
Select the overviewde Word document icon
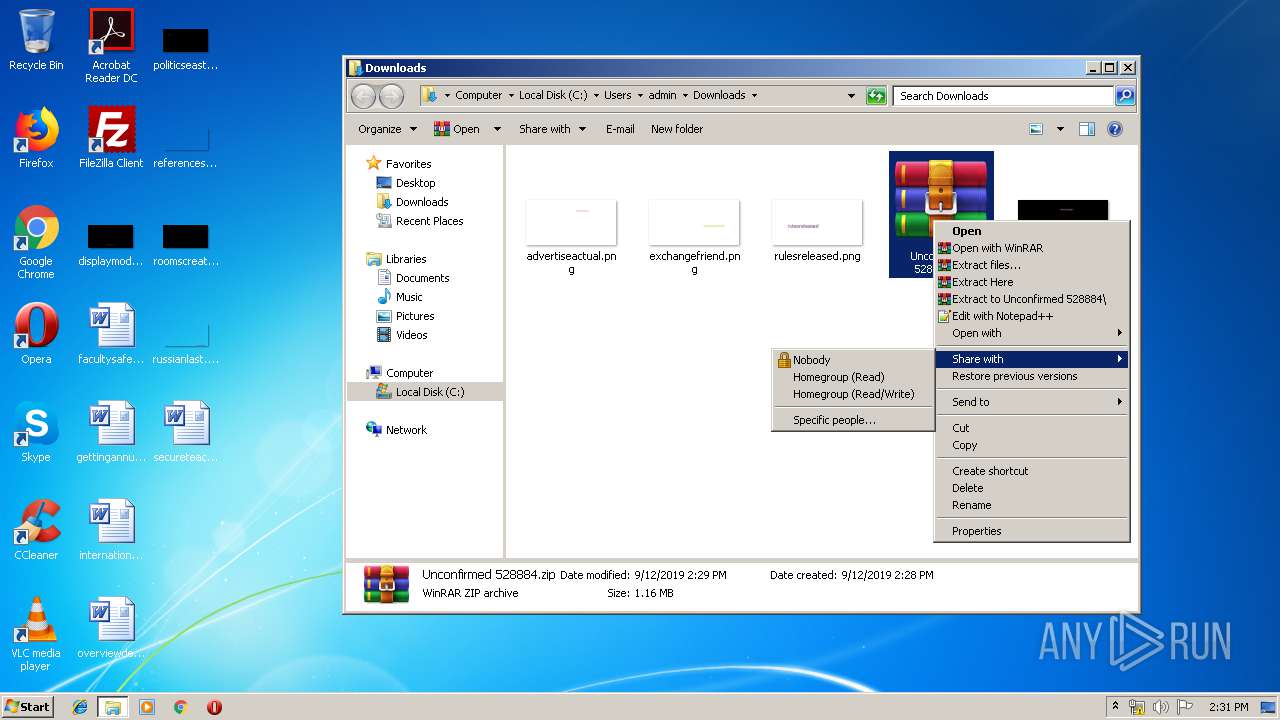[x=111, y=628]
